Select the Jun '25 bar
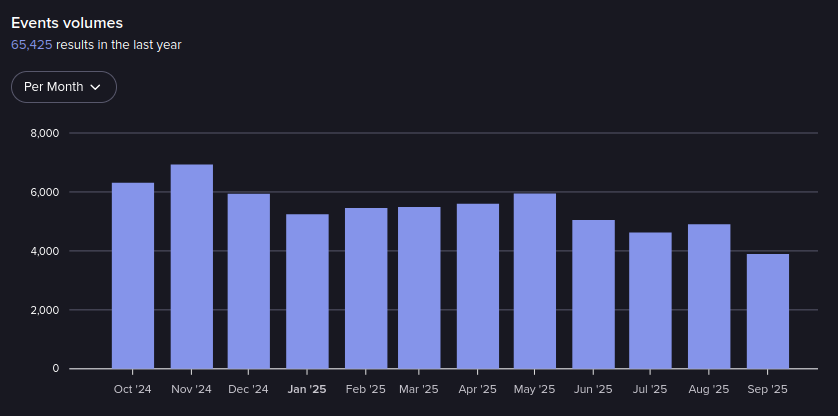The height and width of the screenshot is (416, 838). 593,294
